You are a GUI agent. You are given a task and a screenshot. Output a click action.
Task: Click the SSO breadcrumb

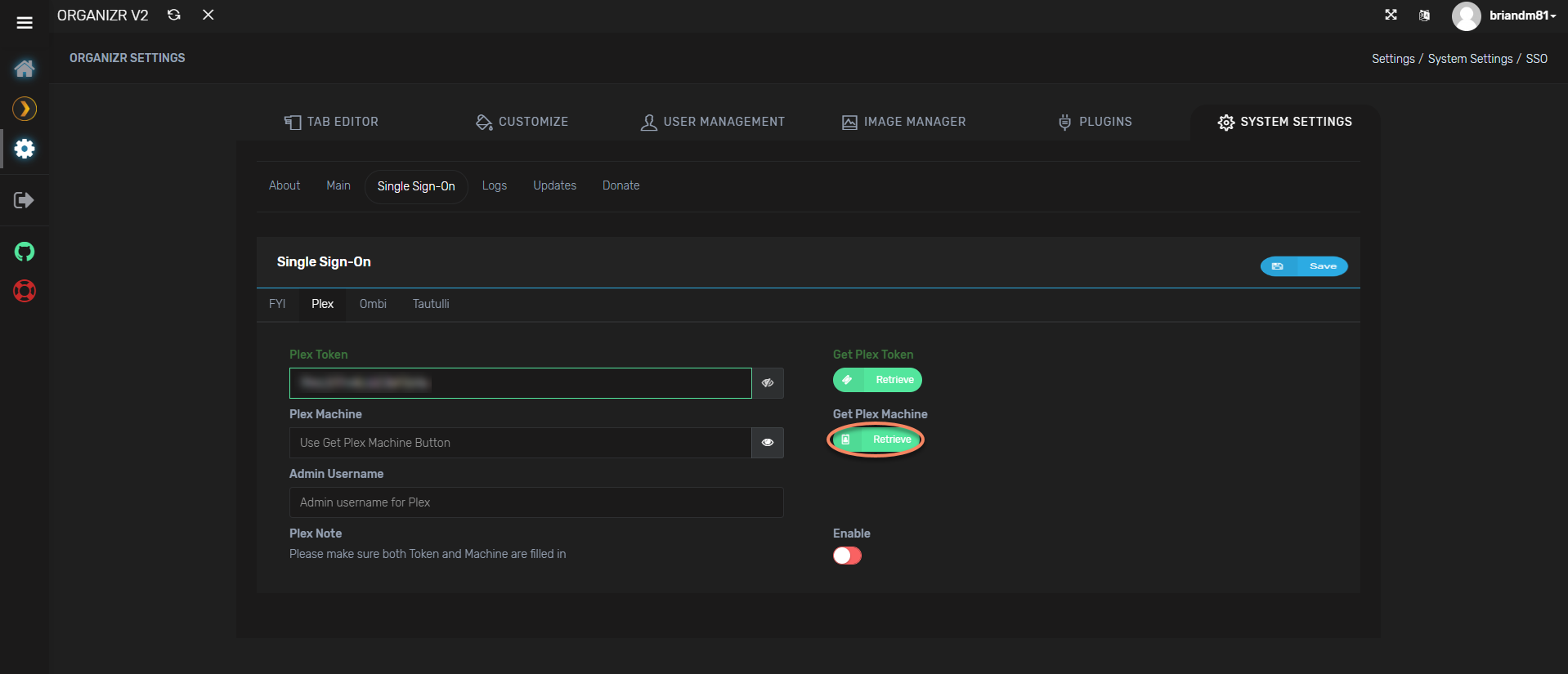tap(1536, 59)
